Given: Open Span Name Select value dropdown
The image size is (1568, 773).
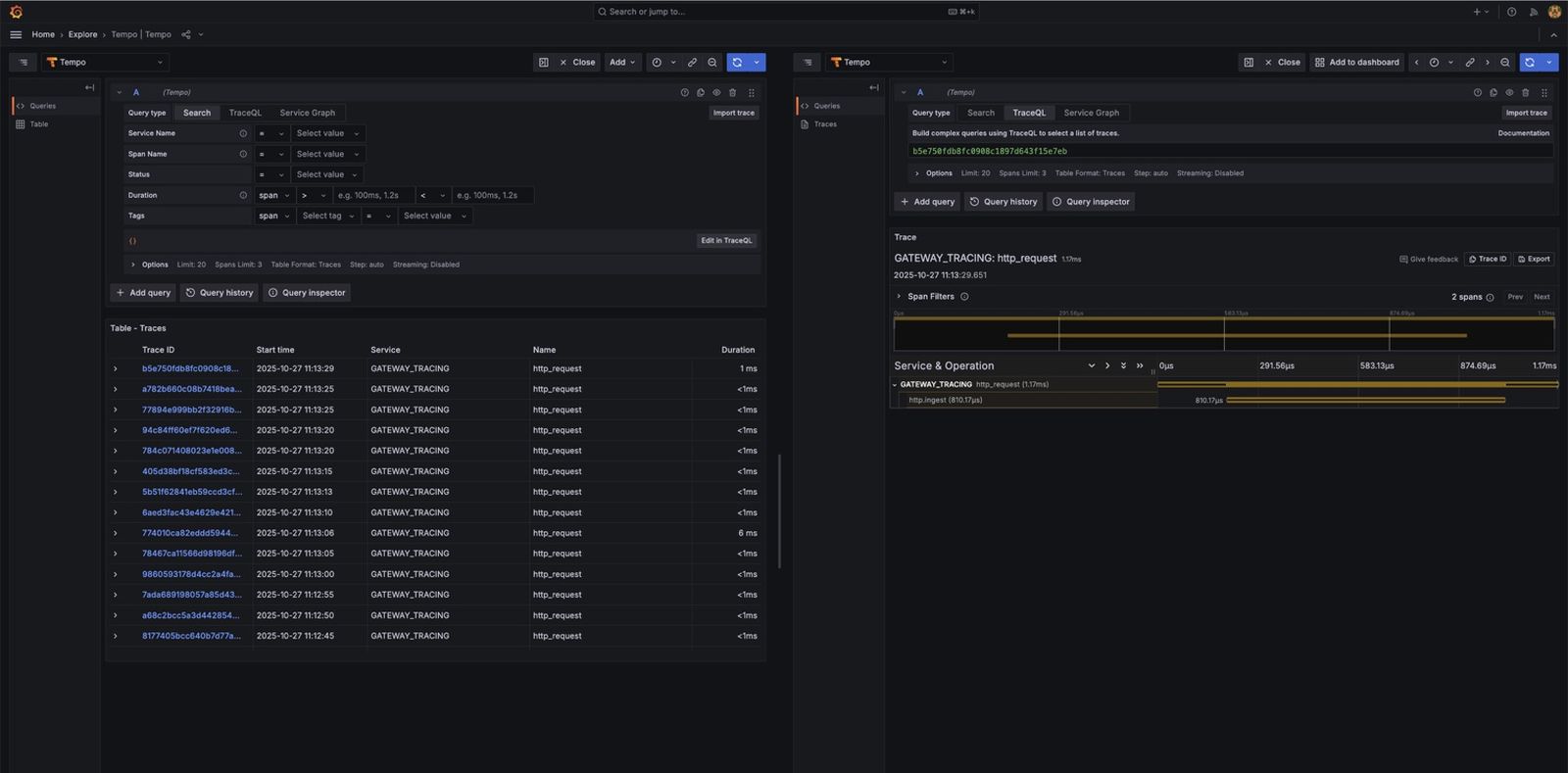Looking at the screenshot, I should [327, 154].
